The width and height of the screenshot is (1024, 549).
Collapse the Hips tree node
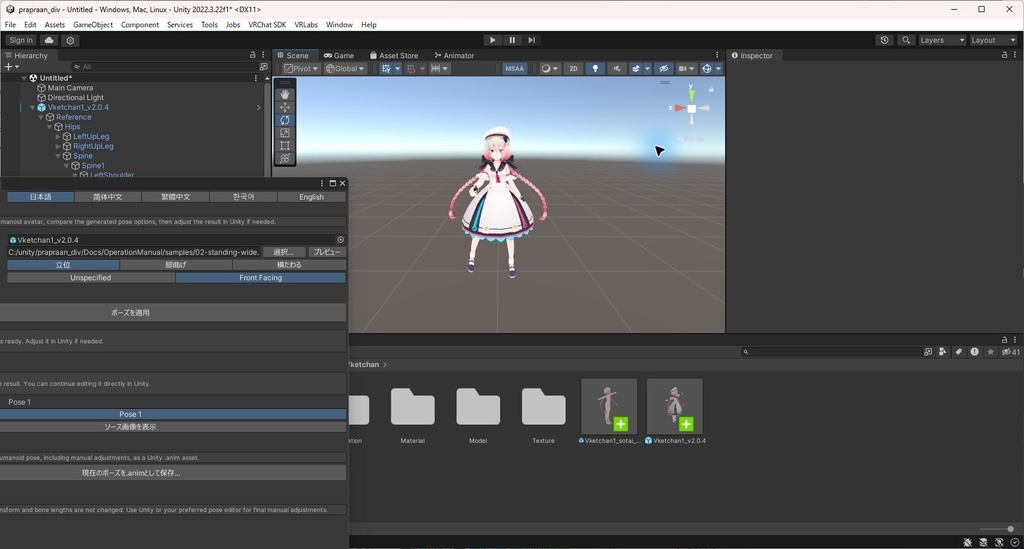pyautogui.click(x=49, y=127)
